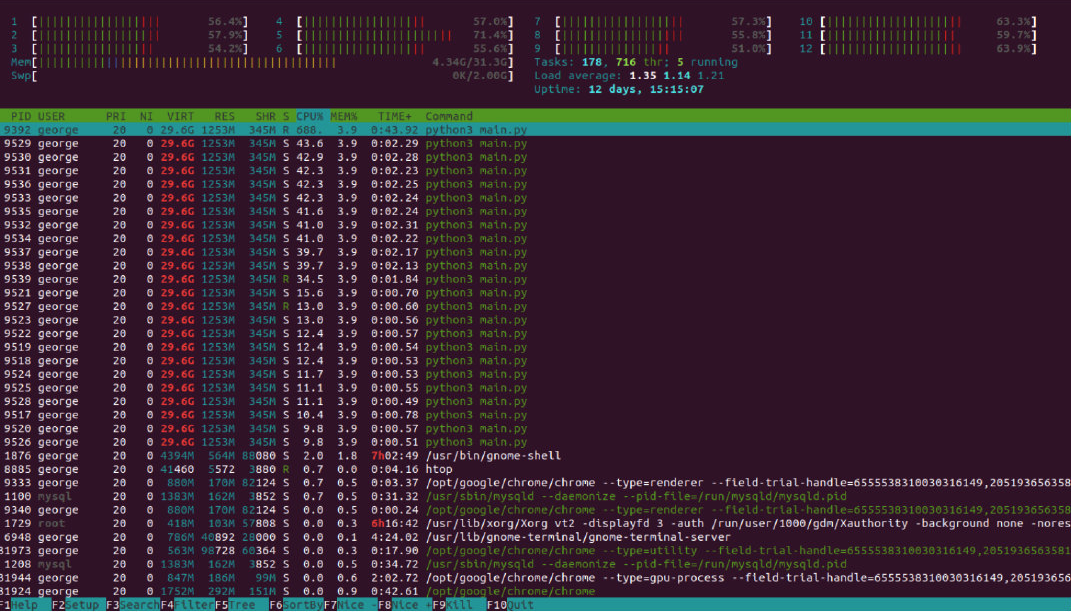Select process row with PID 9521

[x=536, y=292]
